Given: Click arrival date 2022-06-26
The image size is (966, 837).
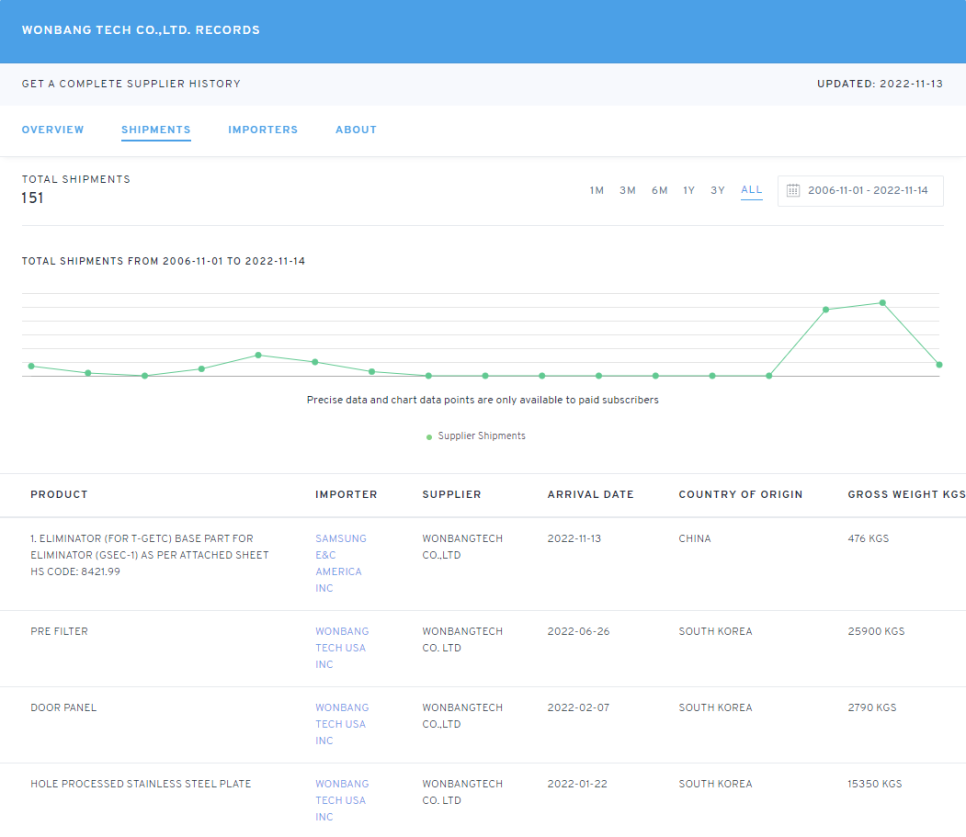Looking at the screenshot, I should click(578, 631).
